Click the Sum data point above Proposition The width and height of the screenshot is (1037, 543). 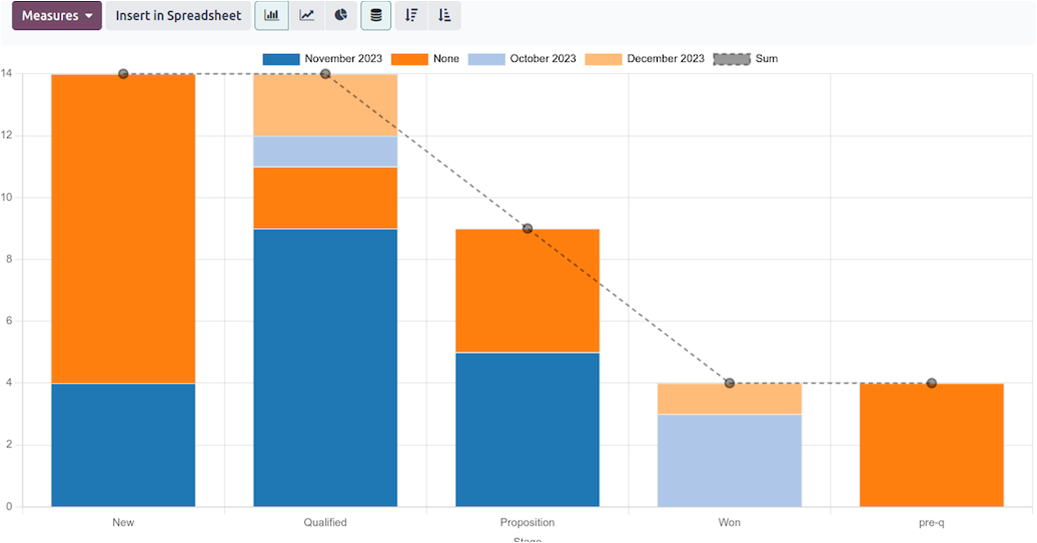(527, 229)
